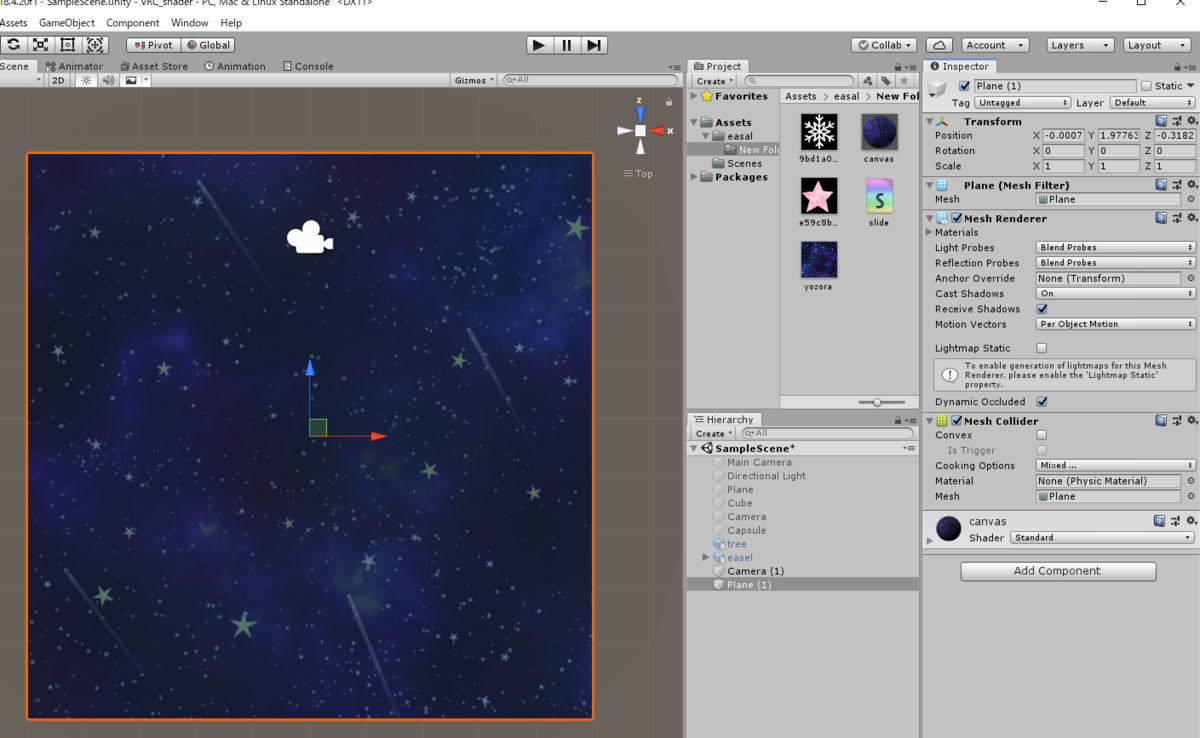Click the camera gizmo in the Scene view
Viewport: 1200px width, 738px height.
[x=310, y=238]
